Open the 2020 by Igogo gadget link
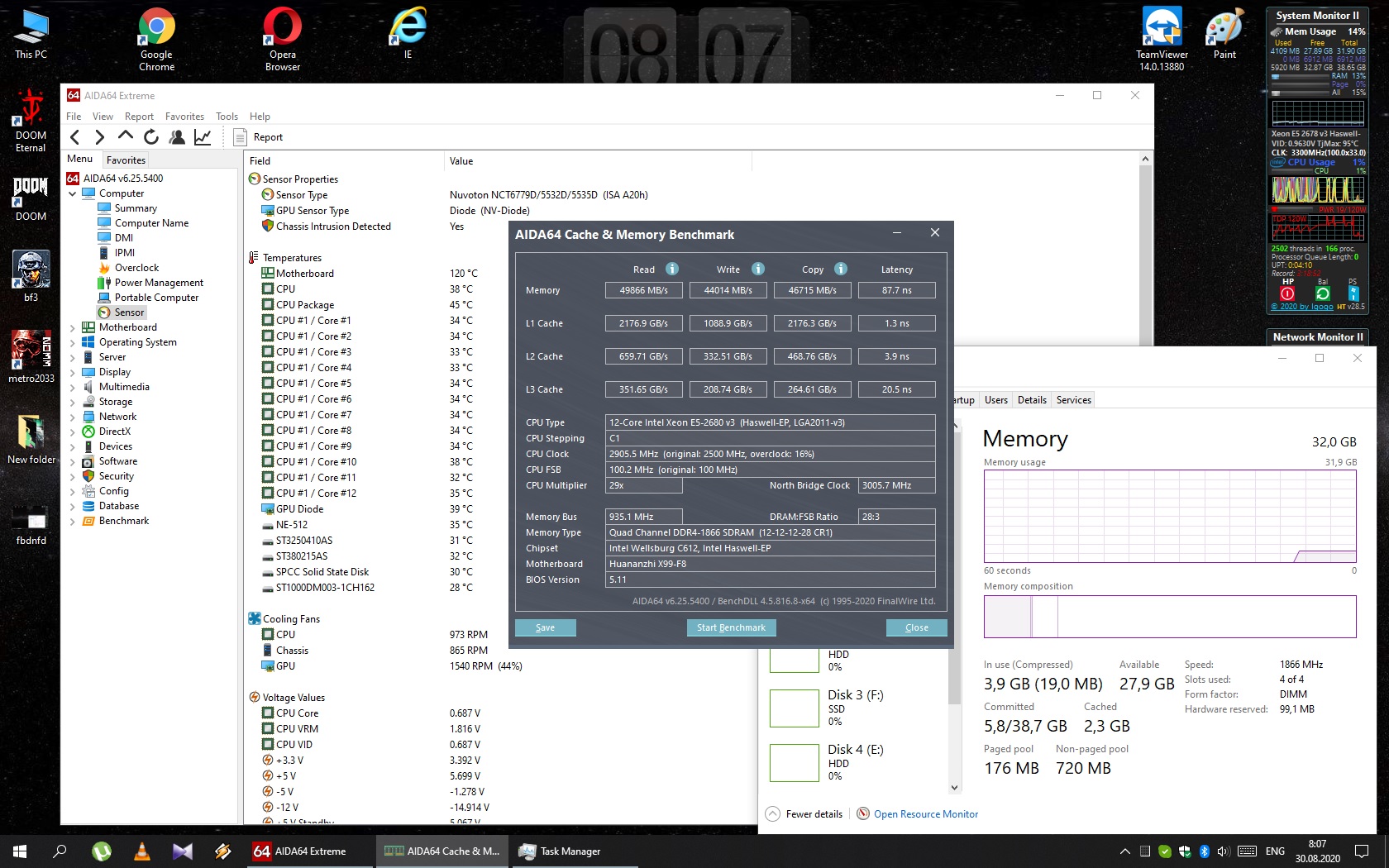This screenshot has width=1389, height=868. [x=1302, y=307]
